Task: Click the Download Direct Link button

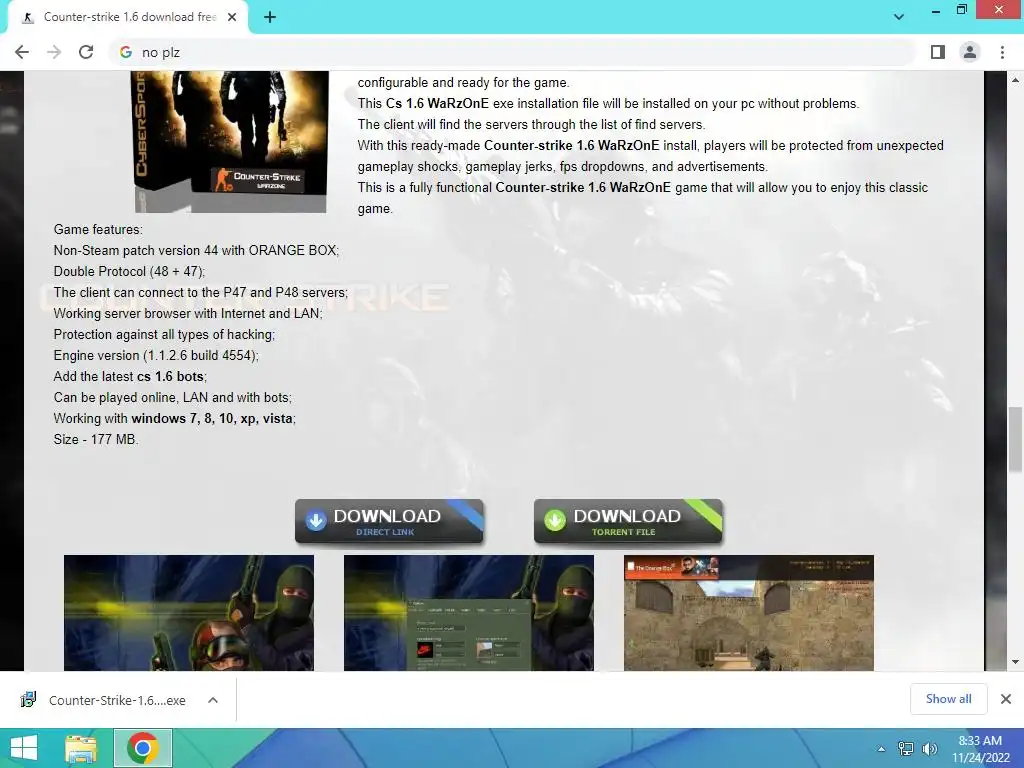Action: pyautogui.click(x=389, y=521)
